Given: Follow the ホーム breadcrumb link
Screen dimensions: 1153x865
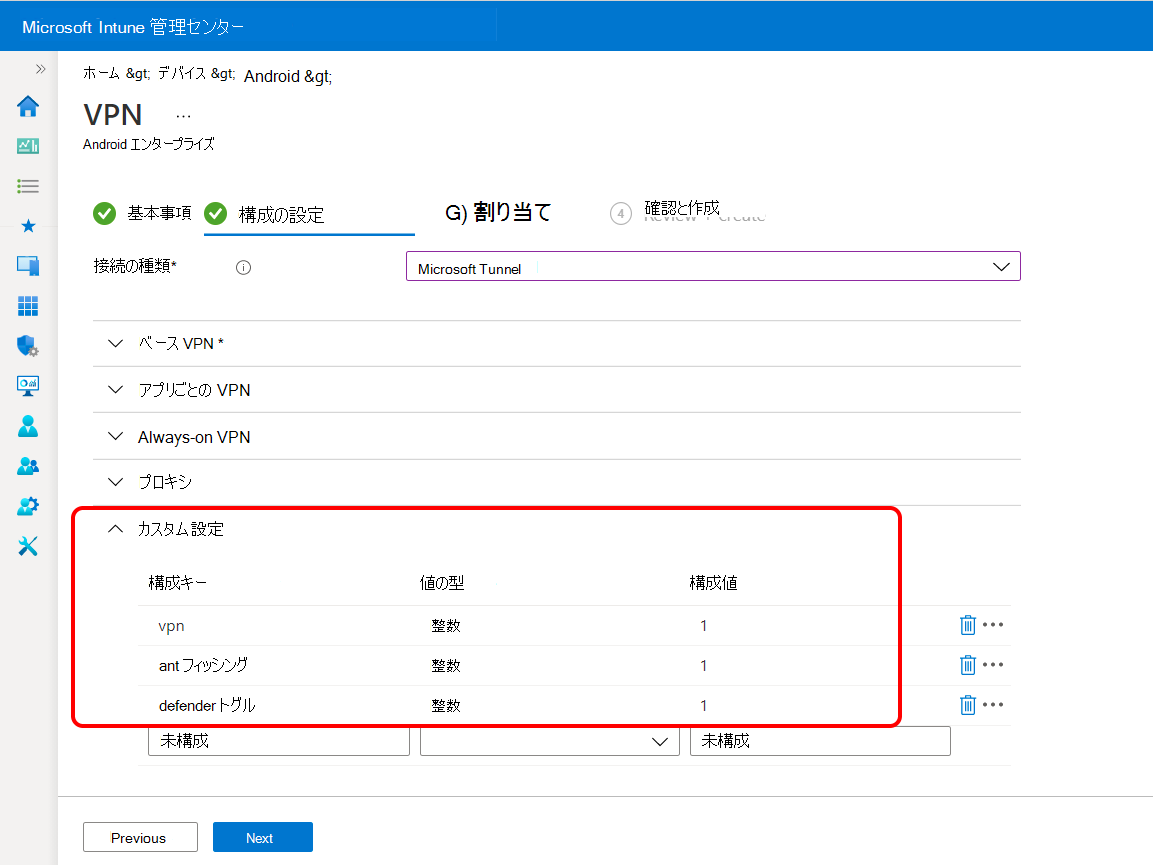Looking at the screenshot, I should pos(101,73).
